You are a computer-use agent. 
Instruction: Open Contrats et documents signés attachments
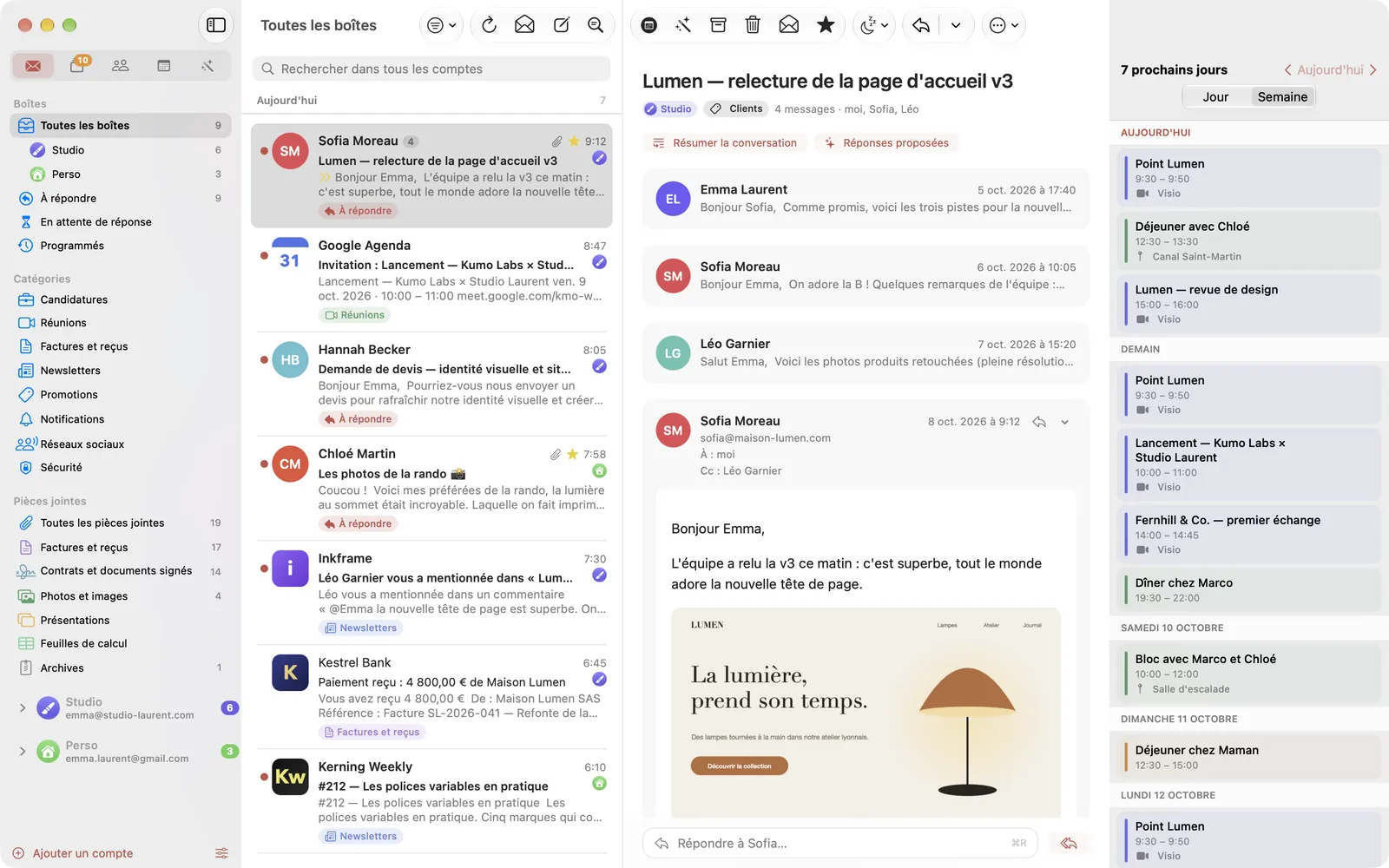(121, 571)
